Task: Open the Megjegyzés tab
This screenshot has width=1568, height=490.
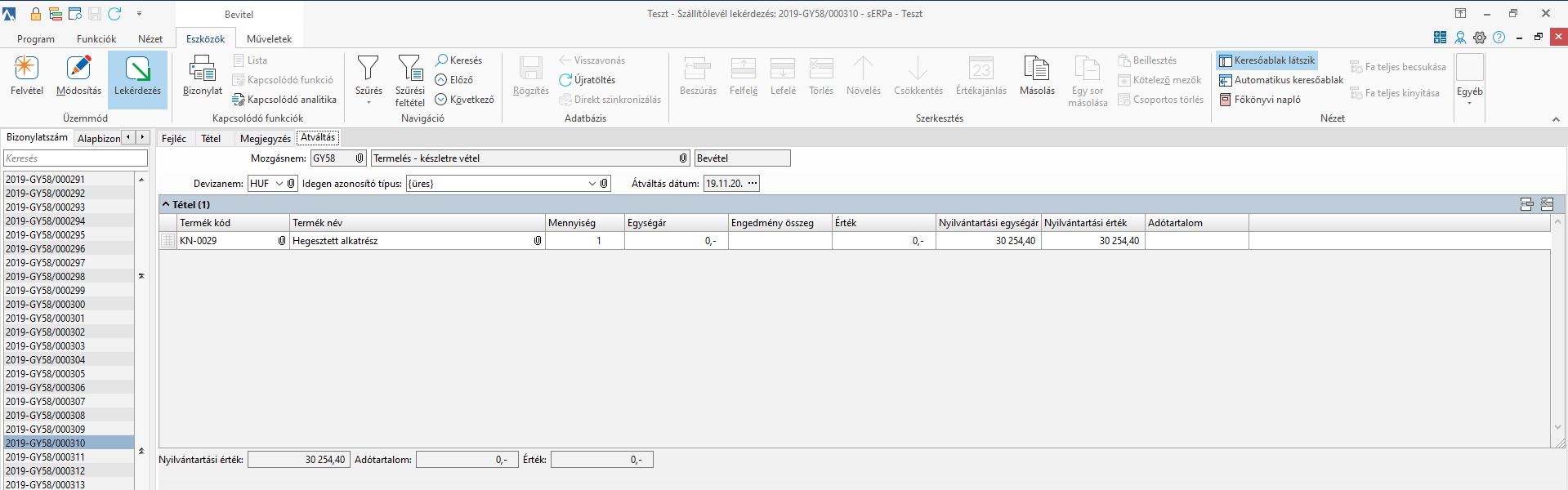Action: (265, 139)
